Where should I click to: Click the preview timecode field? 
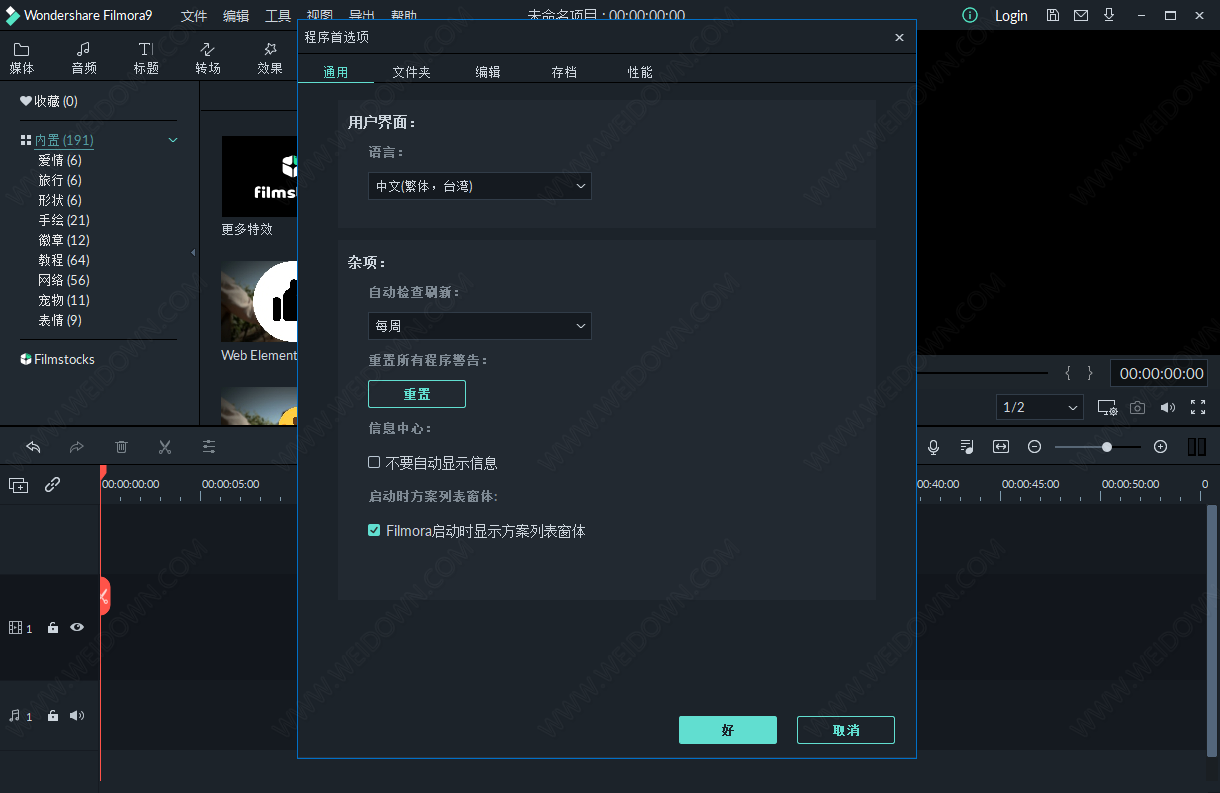point(1161,373)
